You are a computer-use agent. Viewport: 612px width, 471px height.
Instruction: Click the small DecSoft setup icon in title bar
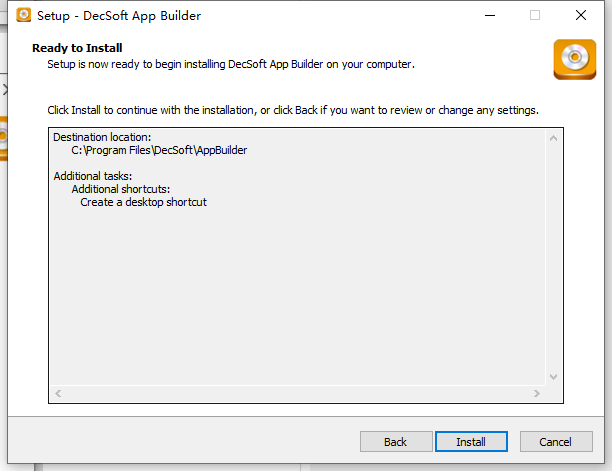coord(23,15)
